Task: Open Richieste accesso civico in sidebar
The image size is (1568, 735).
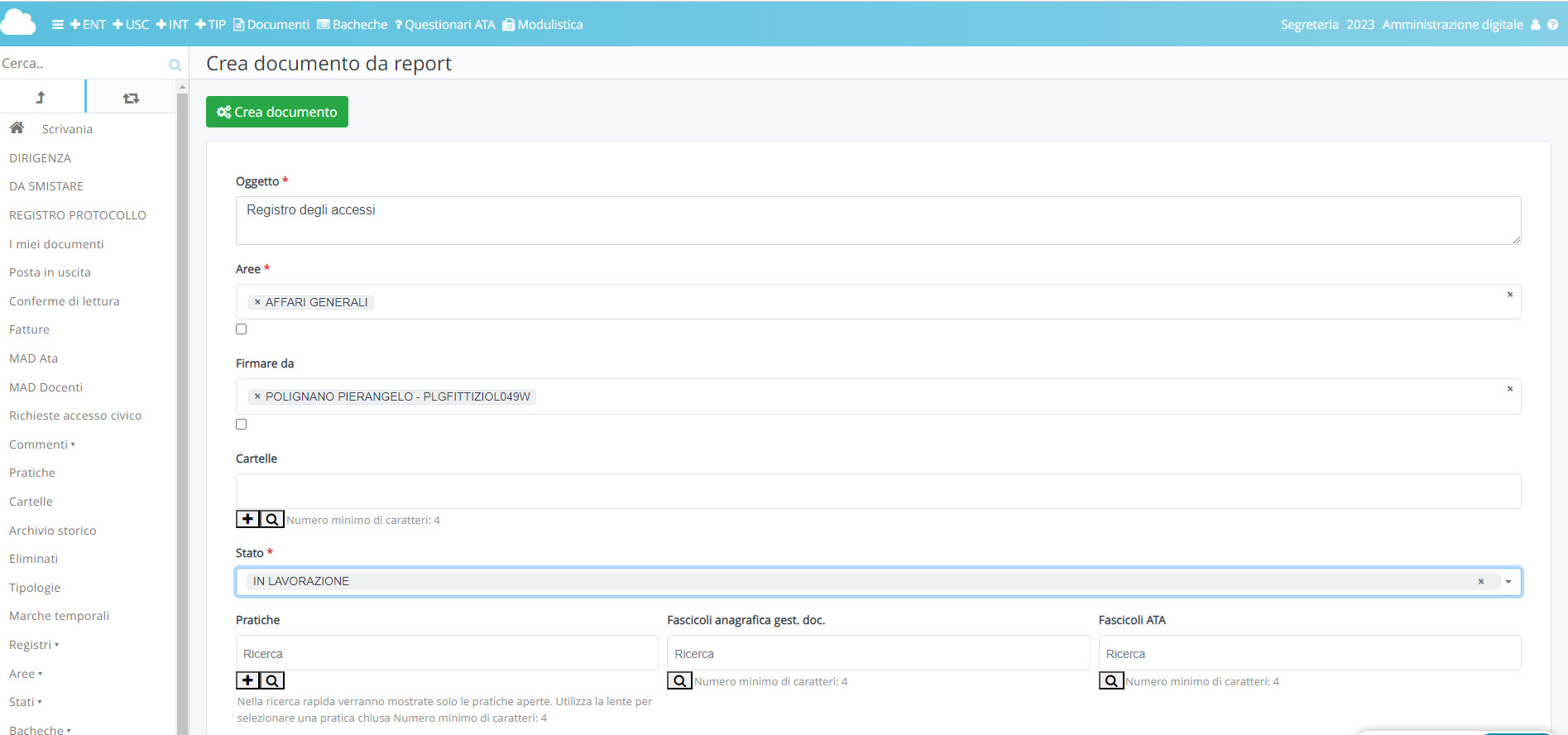Action: coord(75,416)
